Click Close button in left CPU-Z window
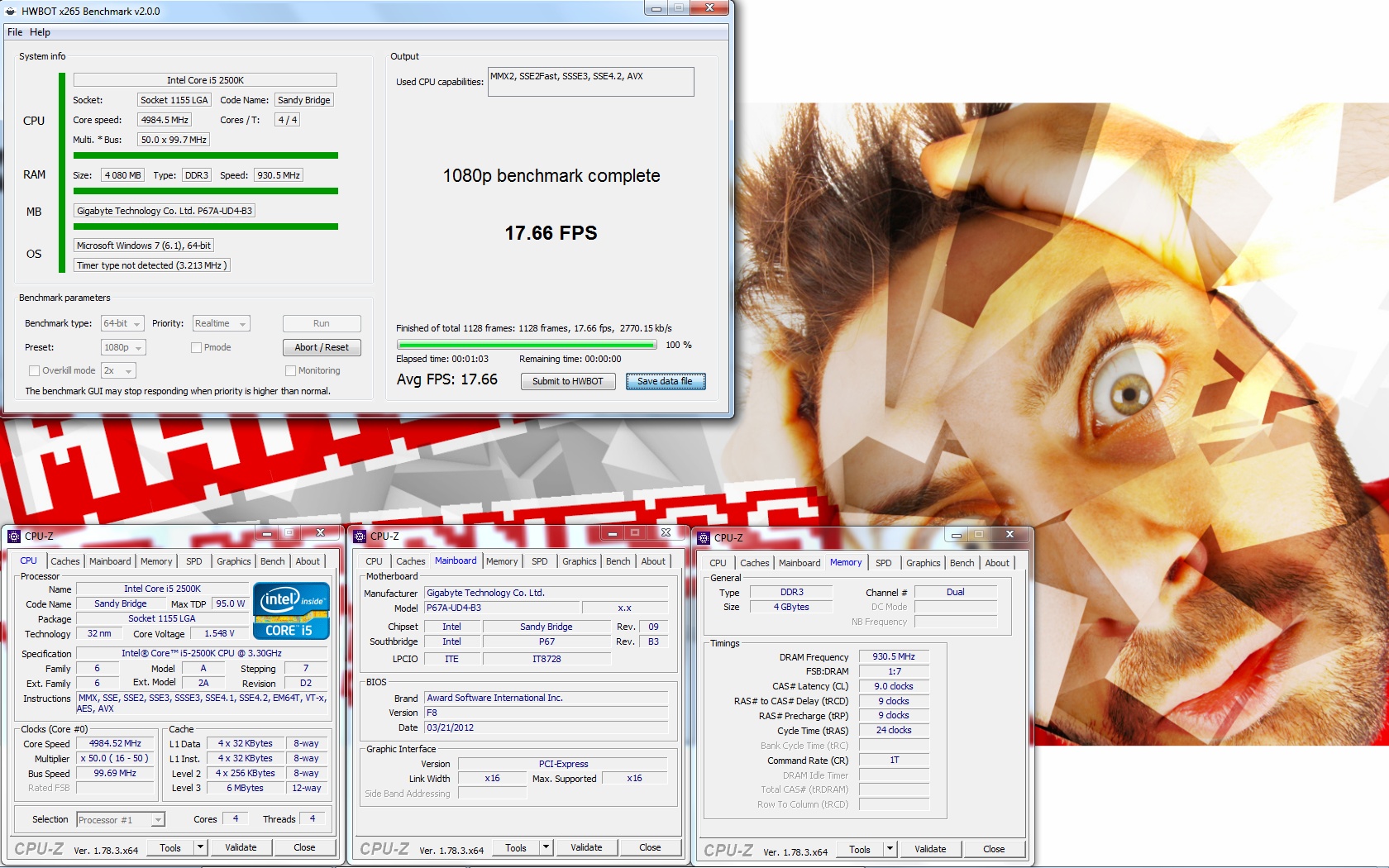 click(x=304, y=847)
